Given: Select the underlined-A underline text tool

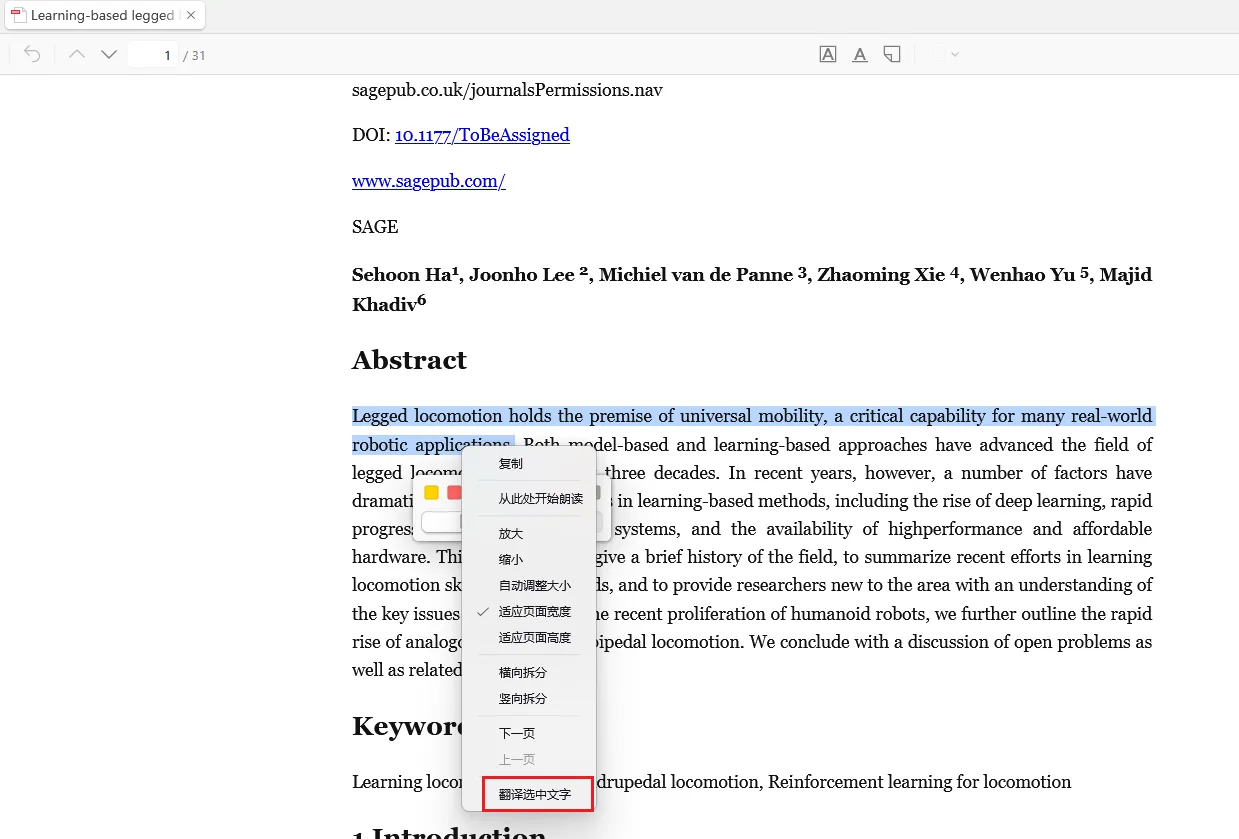Looking at the screenshot, I should (x=859, y=54).
